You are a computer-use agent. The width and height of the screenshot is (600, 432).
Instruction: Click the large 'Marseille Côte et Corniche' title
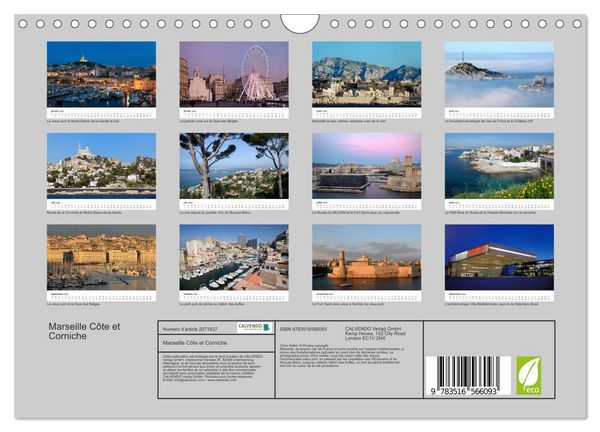coord(84,331)
